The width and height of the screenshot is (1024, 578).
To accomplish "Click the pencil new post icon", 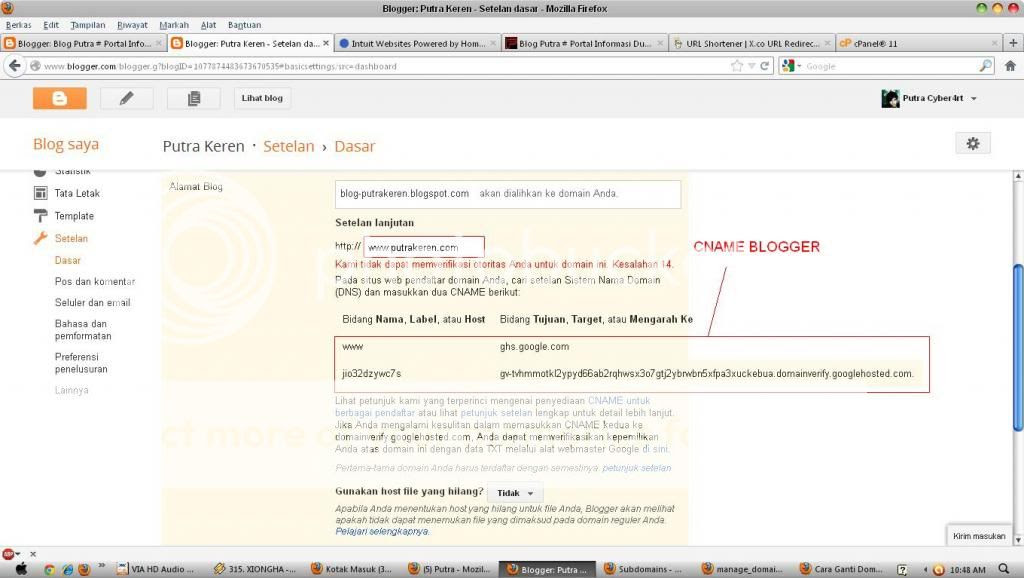I will click(127, 99).
